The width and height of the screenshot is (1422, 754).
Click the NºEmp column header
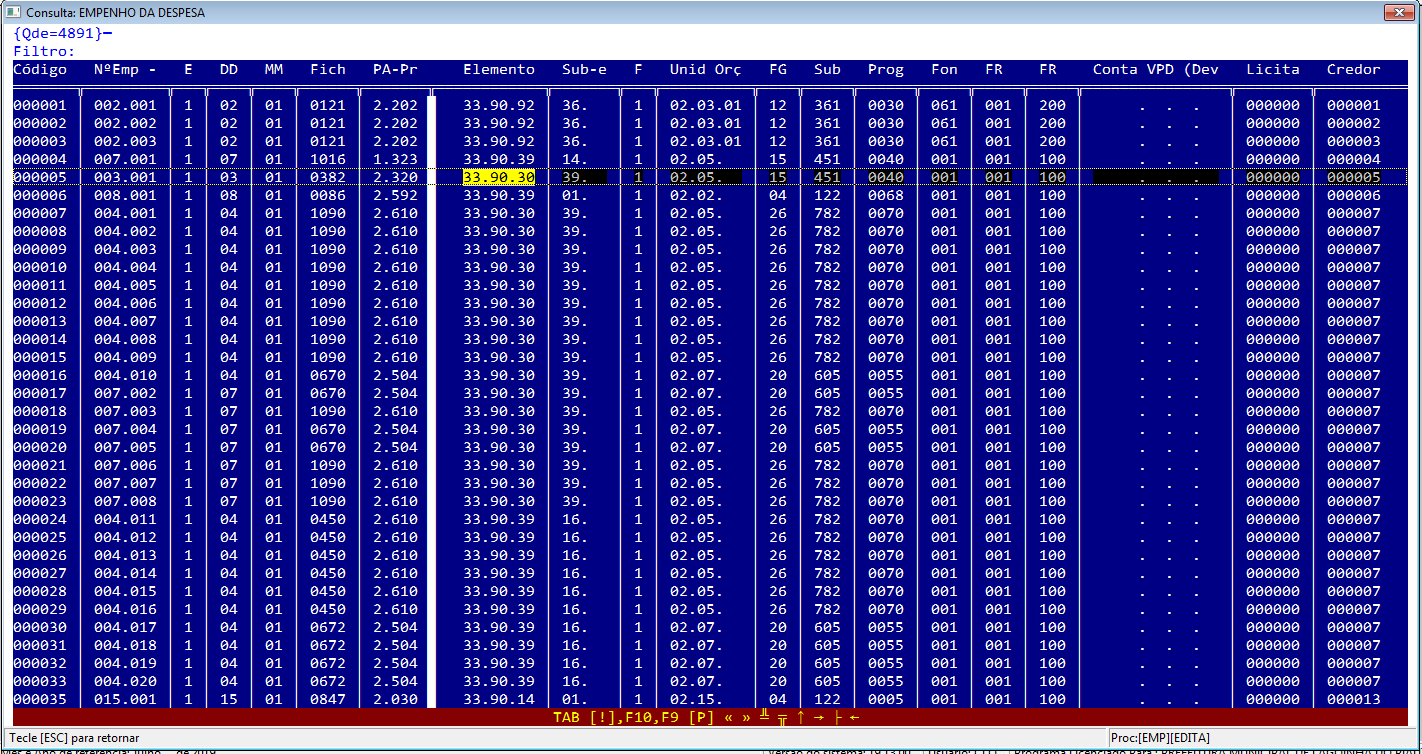125,70
